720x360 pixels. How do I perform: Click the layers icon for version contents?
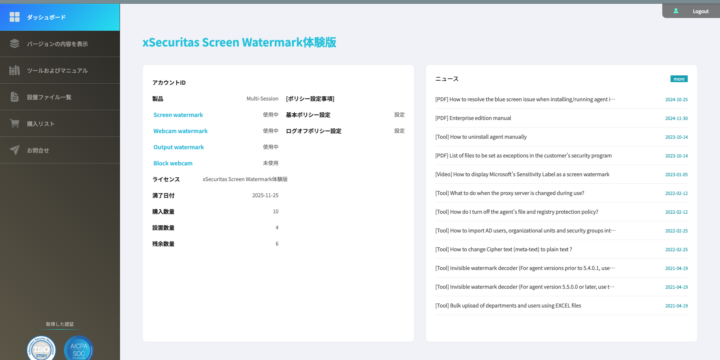click(14, 44)
